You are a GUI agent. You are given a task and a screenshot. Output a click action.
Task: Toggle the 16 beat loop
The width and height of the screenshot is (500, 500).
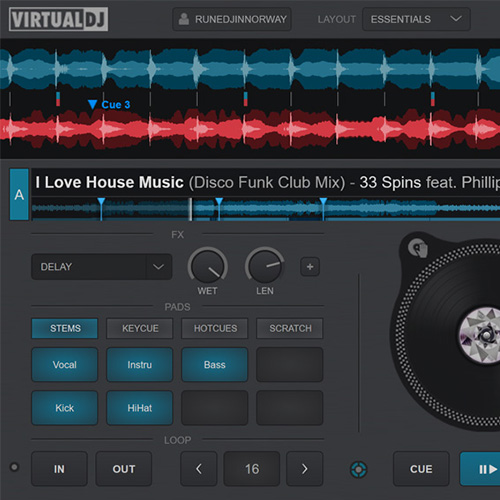click(252, 469)
